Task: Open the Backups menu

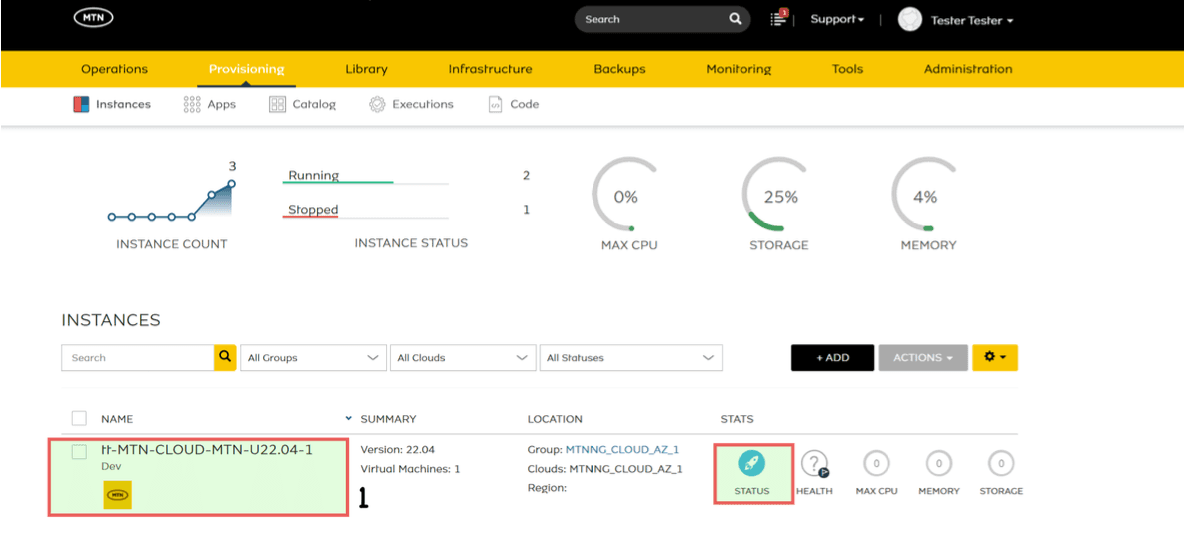Action: [x=619, y=69]
